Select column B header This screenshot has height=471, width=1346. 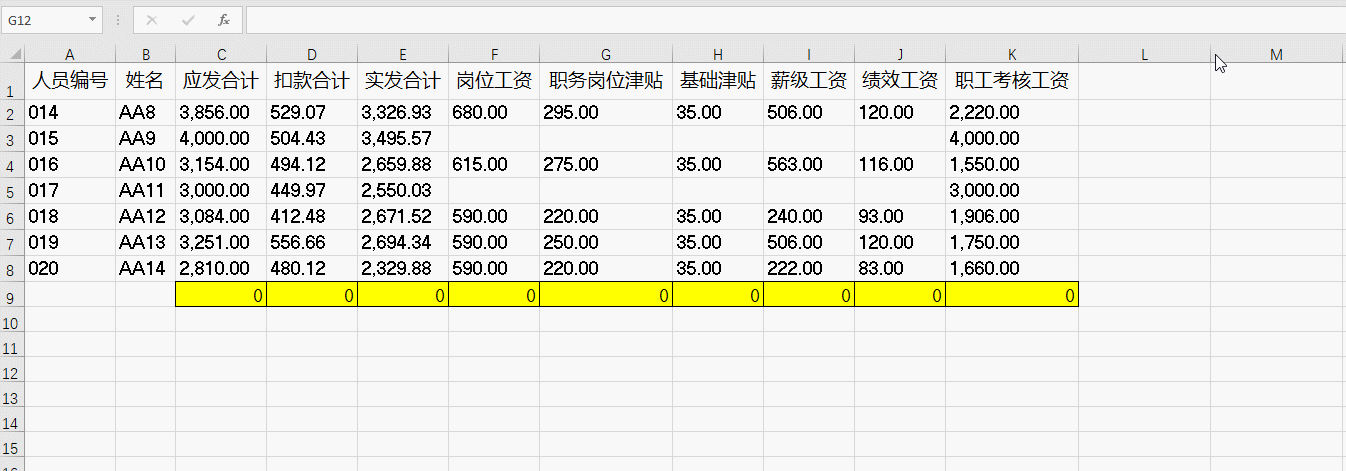145,54
